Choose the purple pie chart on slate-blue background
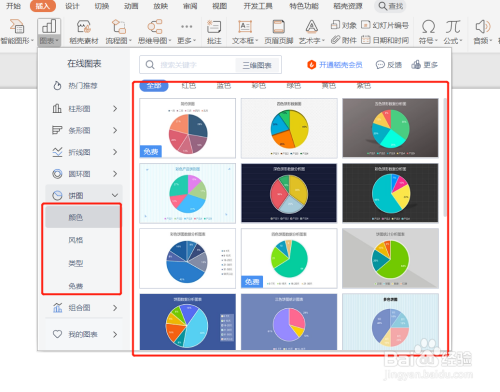 pos(289,322)
